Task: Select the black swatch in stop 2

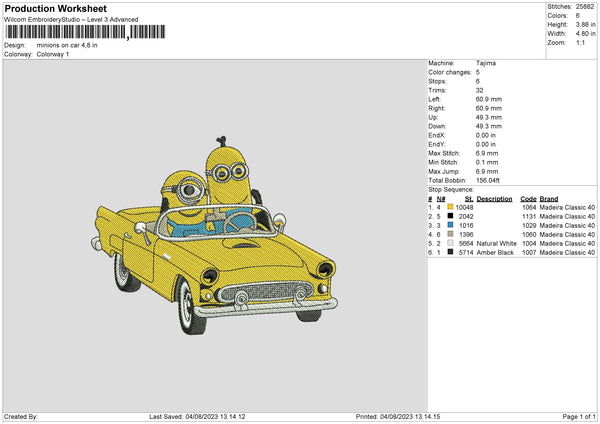Action: tap(450, 216)
